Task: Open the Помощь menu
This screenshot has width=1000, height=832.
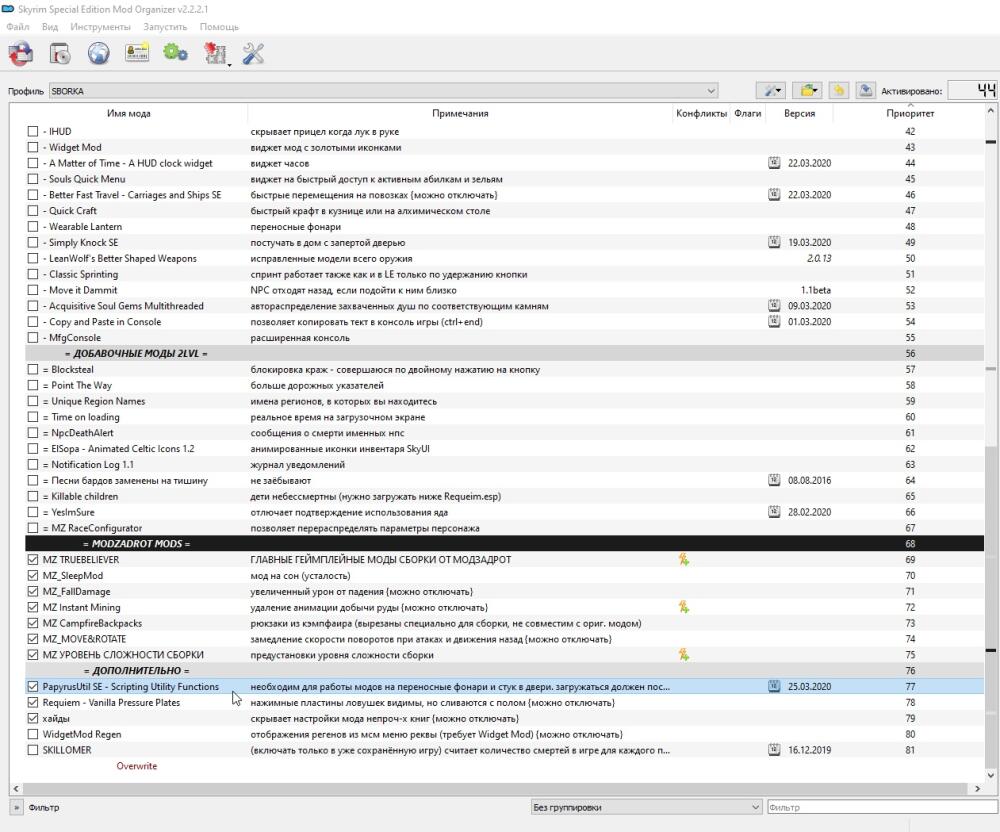Action: coord(219,27)
